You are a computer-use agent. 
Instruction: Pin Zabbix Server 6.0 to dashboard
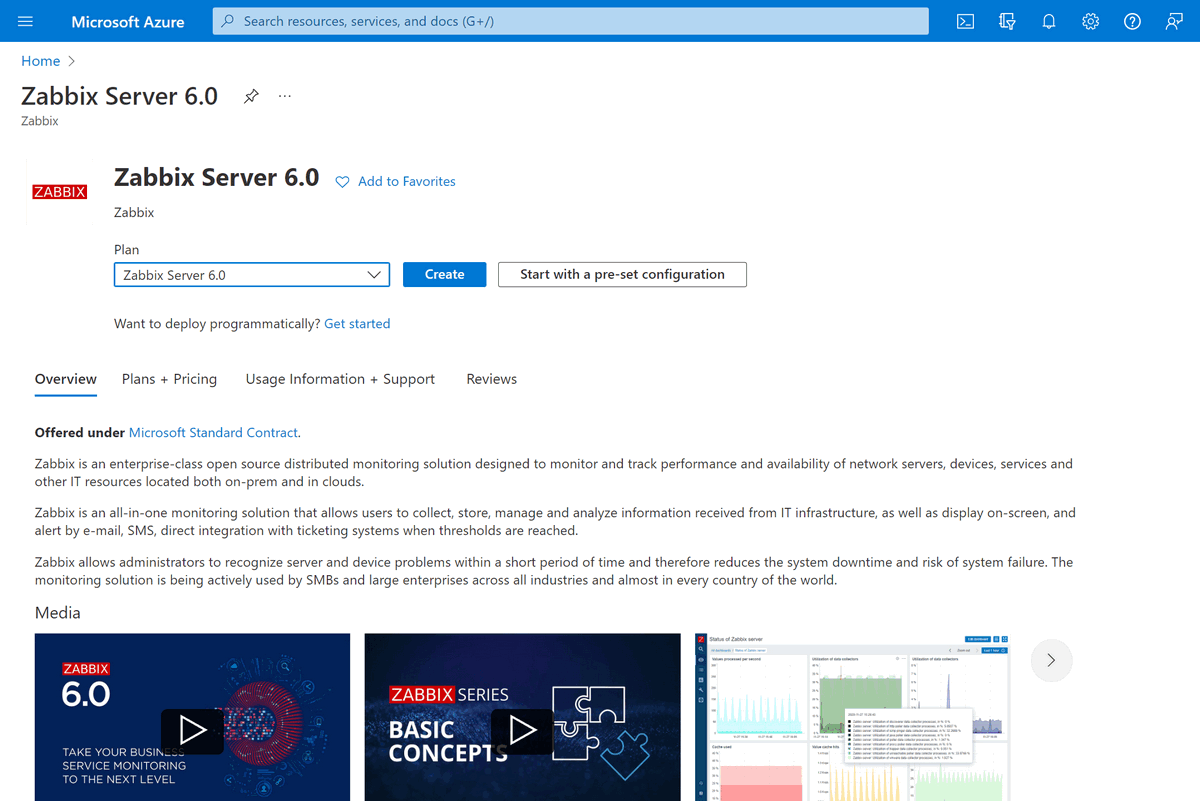click(251, 96)
